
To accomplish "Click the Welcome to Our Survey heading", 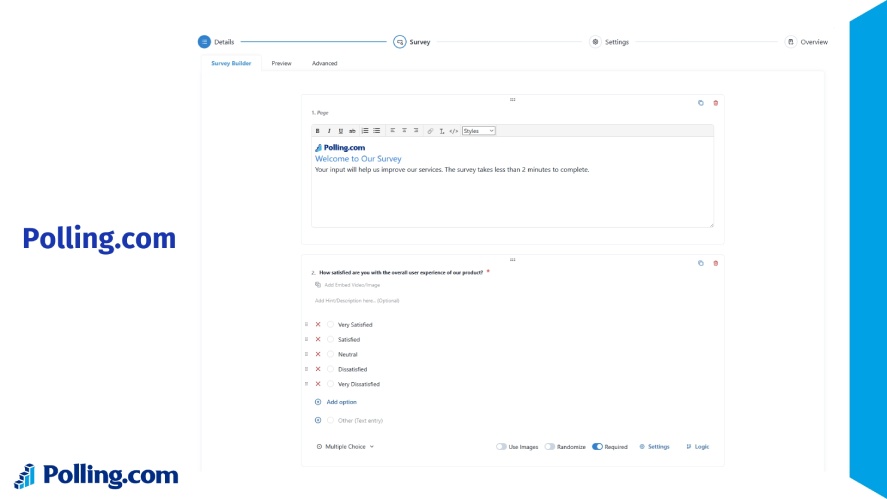I will pos(358,159).
